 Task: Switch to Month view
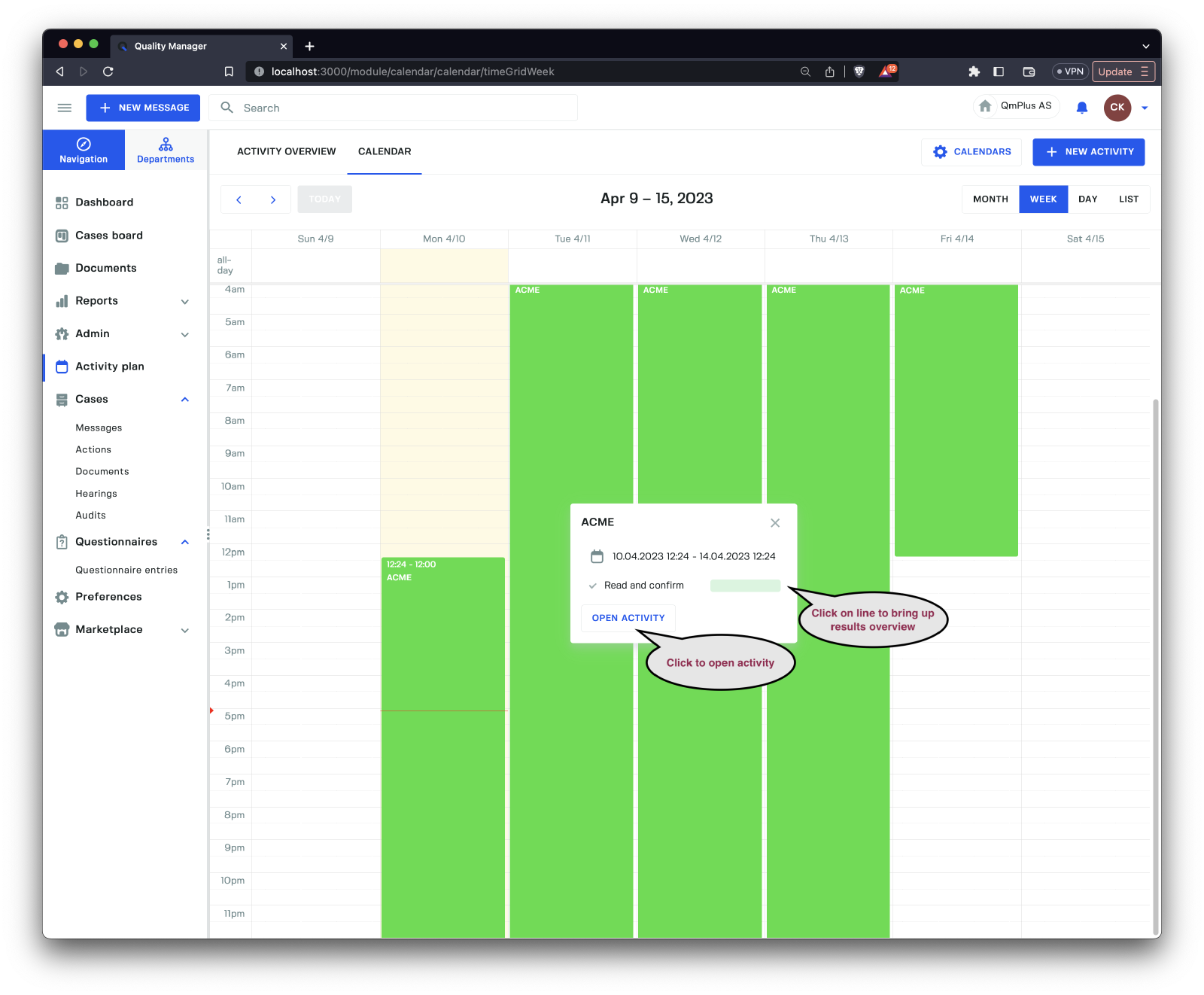pos(990,199)
